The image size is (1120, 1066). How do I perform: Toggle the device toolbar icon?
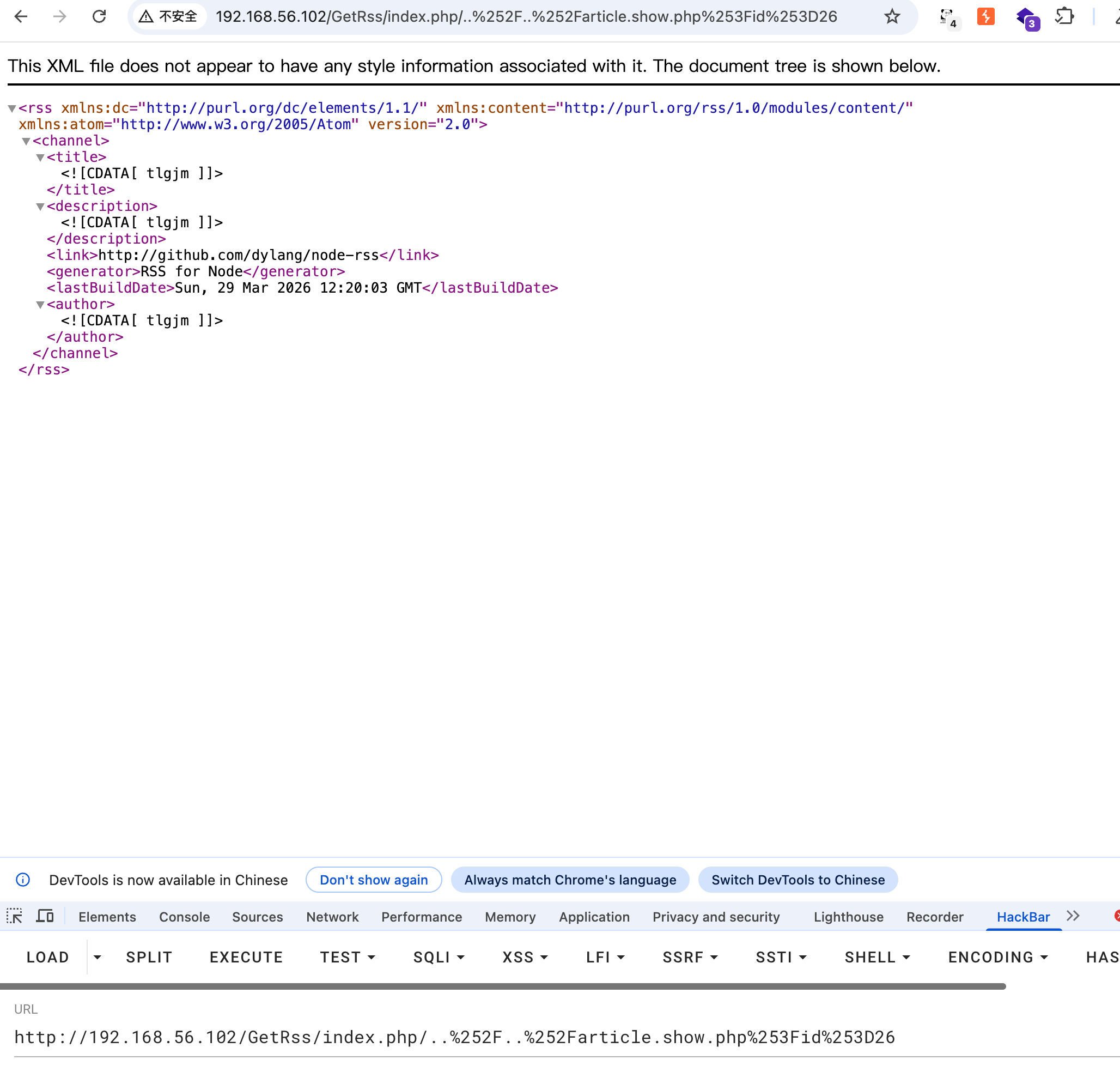[x=45, y=916]
